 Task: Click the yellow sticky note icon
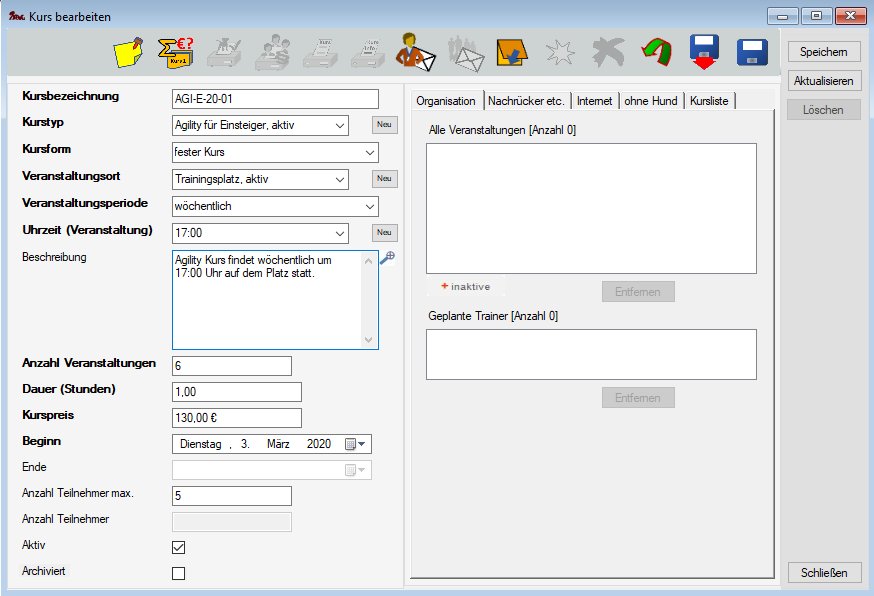point(129,52)
